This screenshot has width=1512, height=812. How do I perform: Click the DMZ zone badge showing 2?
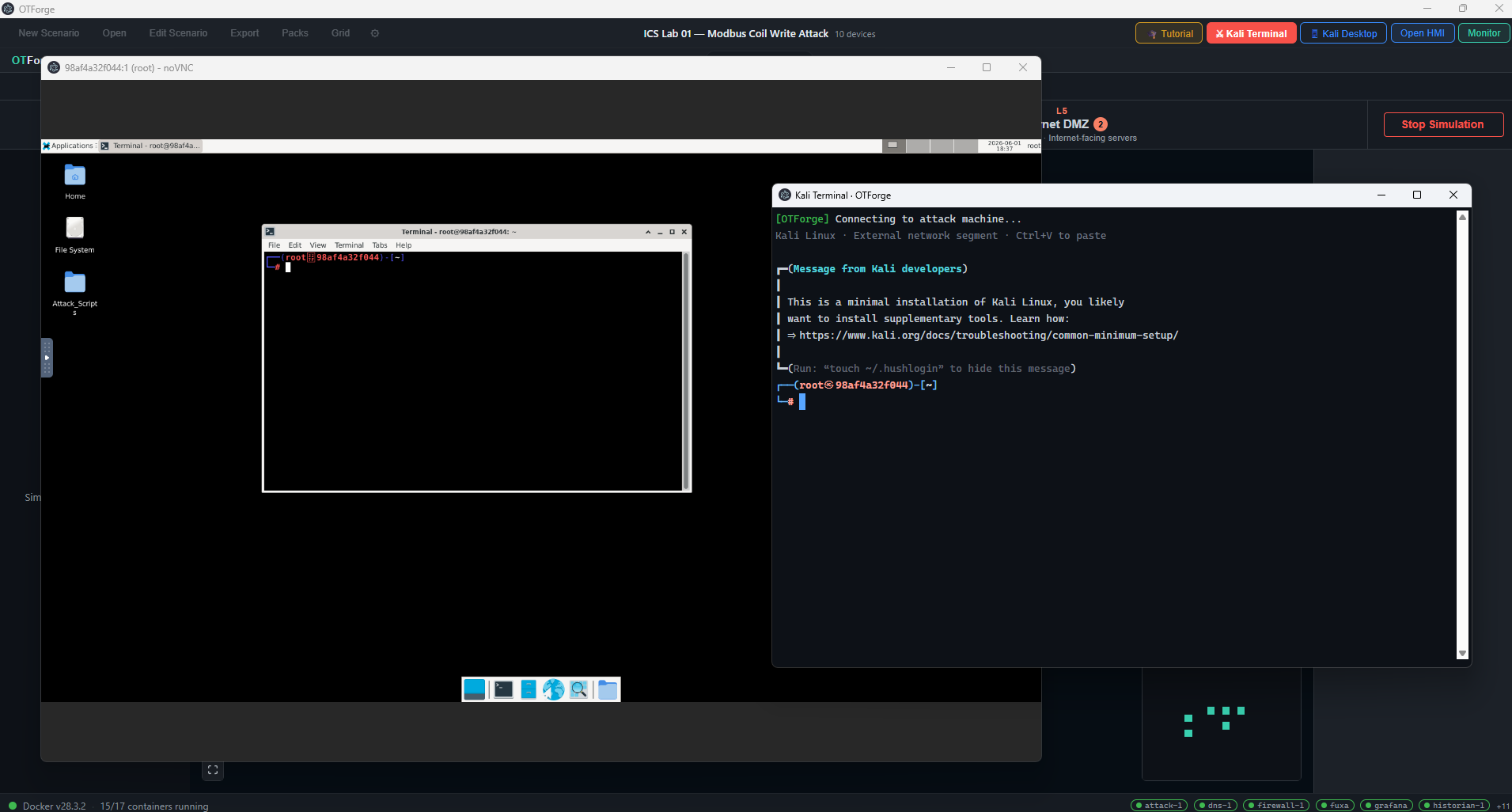point(1101,124)
